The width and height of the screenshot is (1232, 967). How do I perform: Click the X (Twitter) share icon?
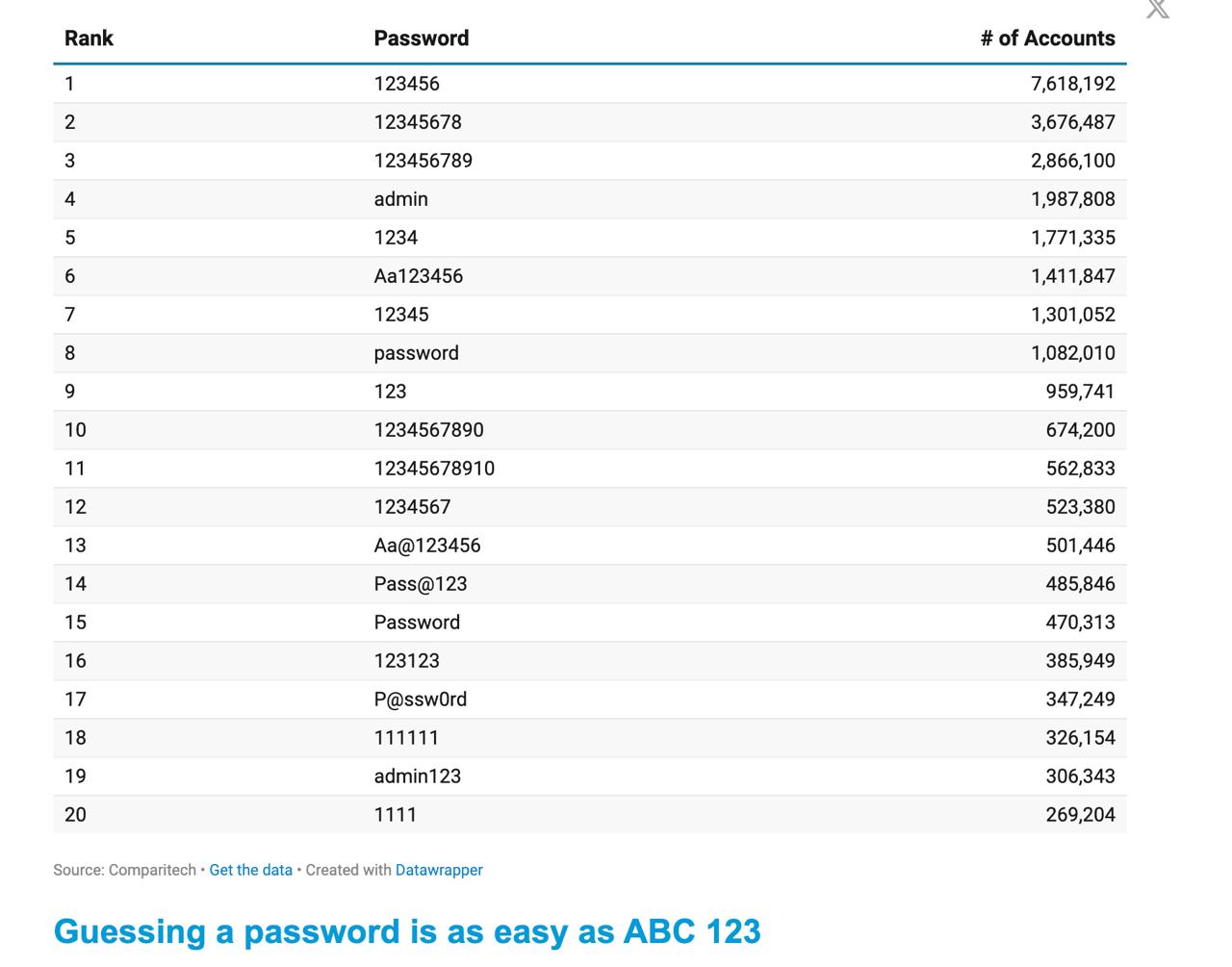(1157, 10)
